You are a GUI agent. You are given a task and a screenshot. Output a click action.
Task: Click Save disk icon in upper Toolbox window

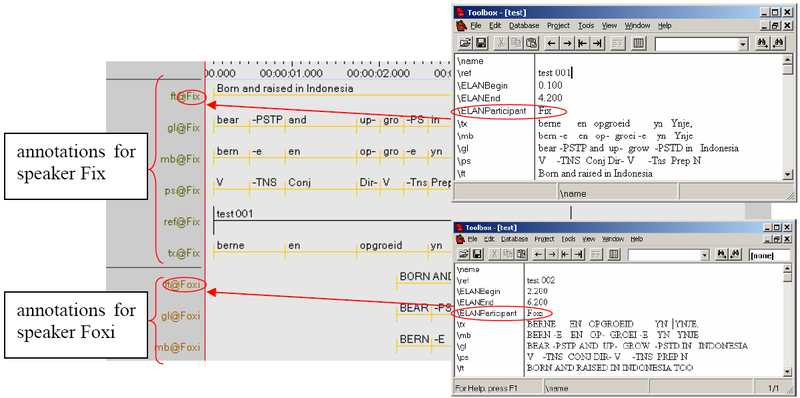tap(481, 43)
